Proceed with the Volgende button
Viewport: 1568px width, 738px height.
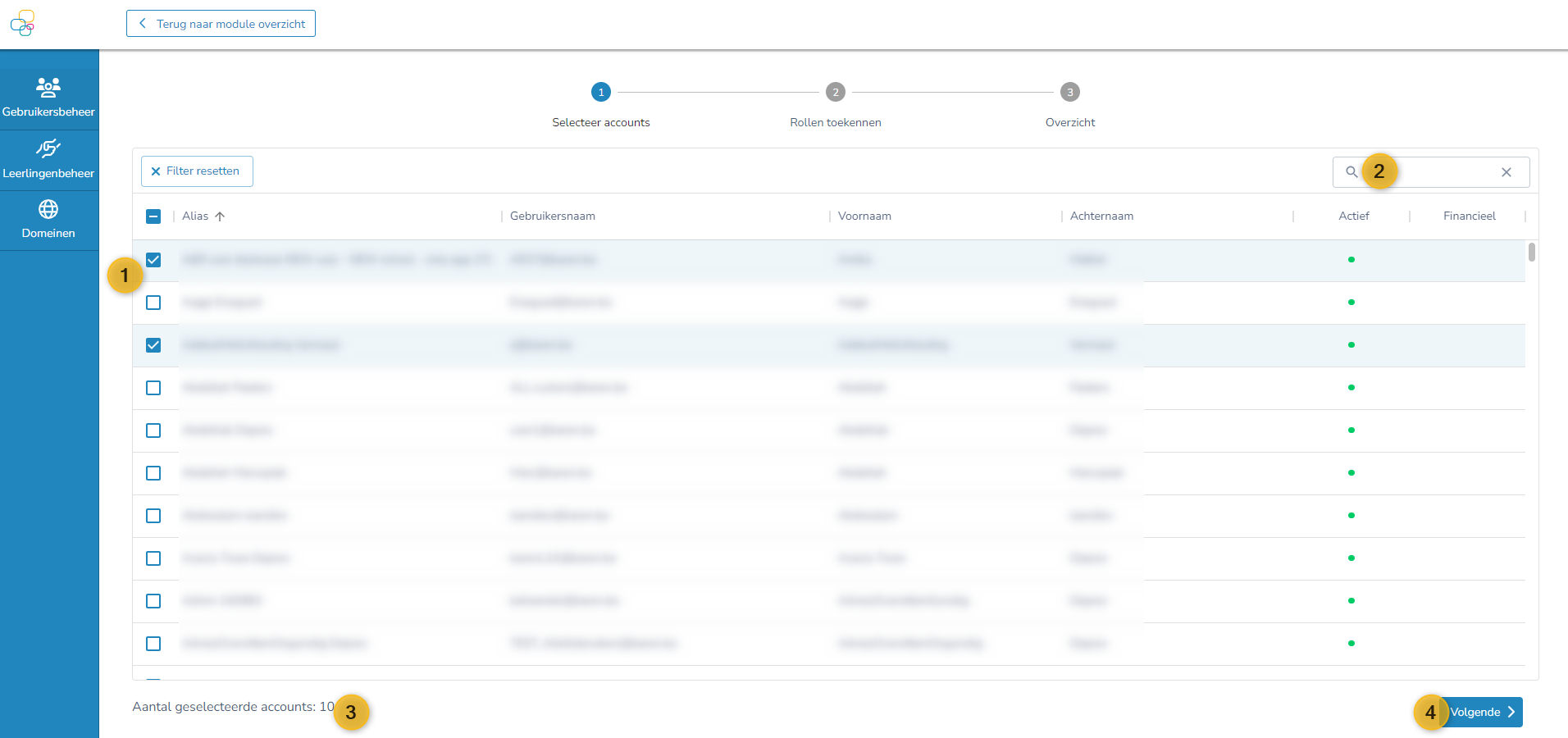coord(1481,712)
